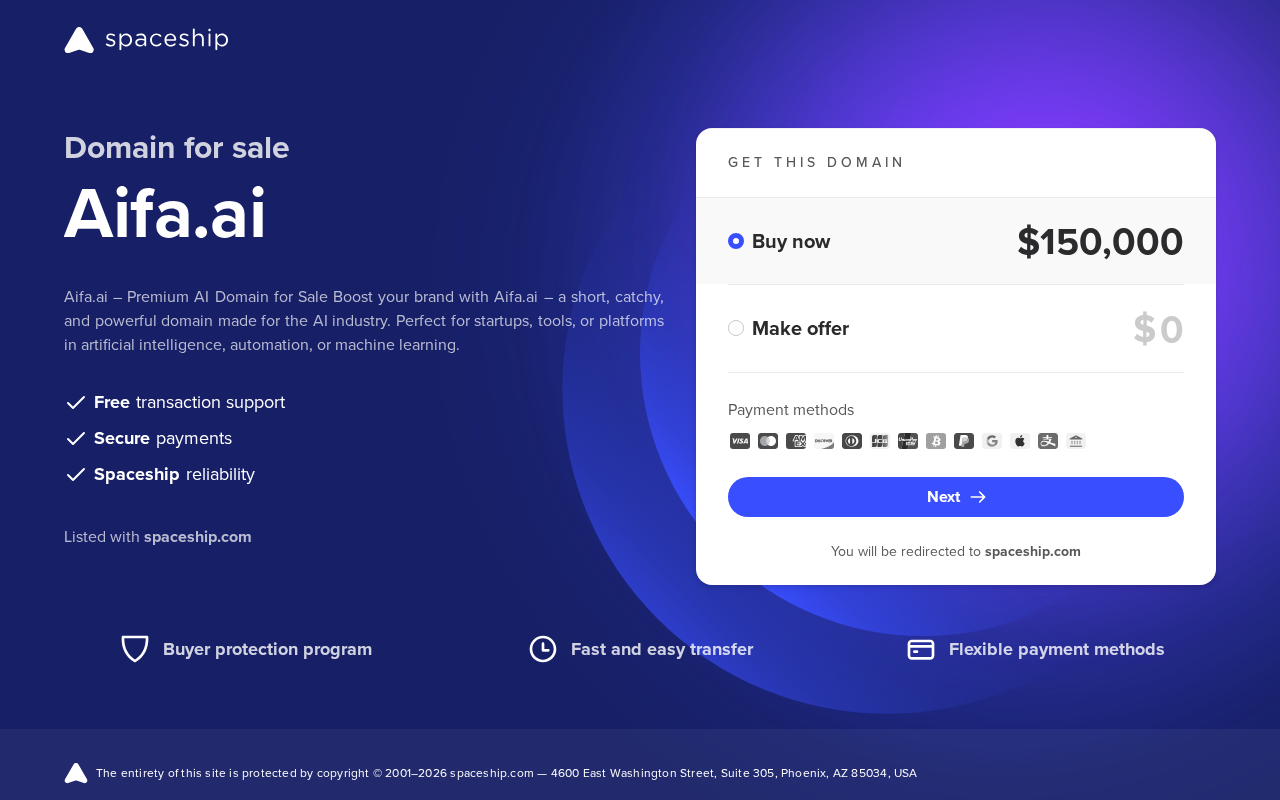Click the Mastercard payment icon

click(x=768, y=441)
